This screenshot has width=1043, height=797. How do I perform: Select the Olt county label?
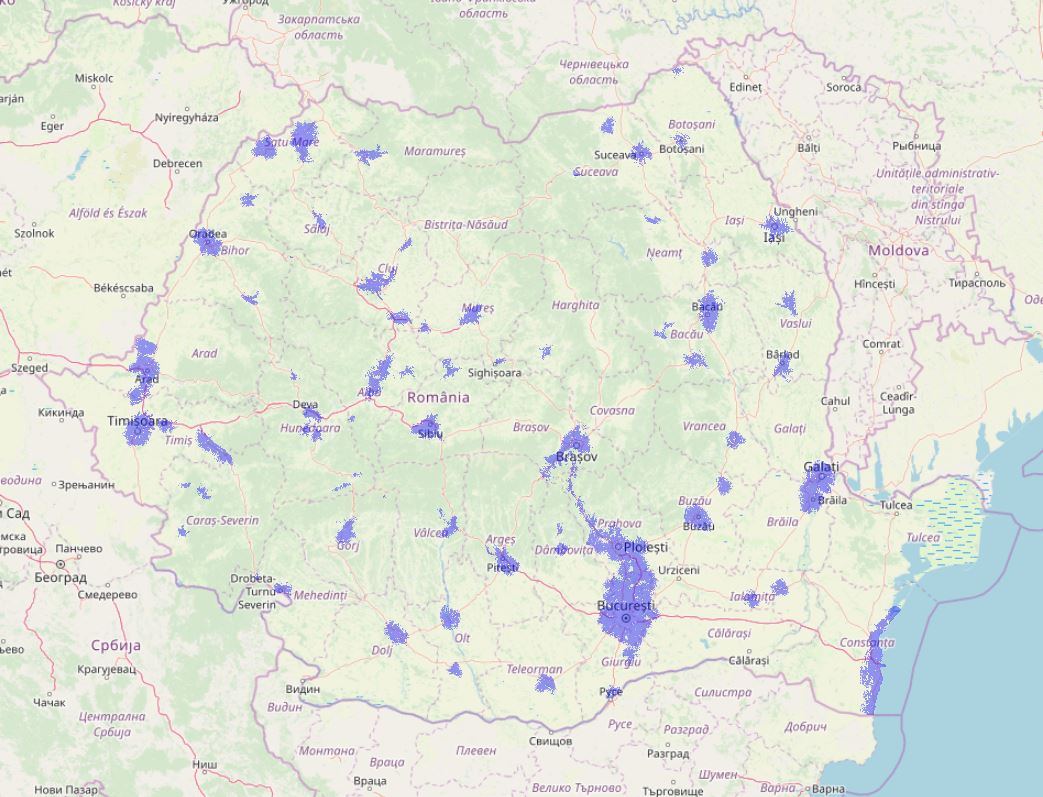coord(462,638)
